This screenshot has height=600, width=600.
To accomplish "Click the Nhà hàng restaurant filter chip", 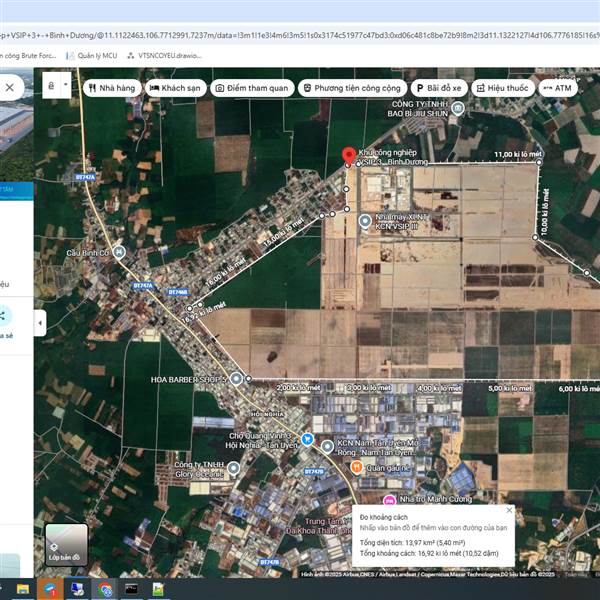I will point(110,88).
